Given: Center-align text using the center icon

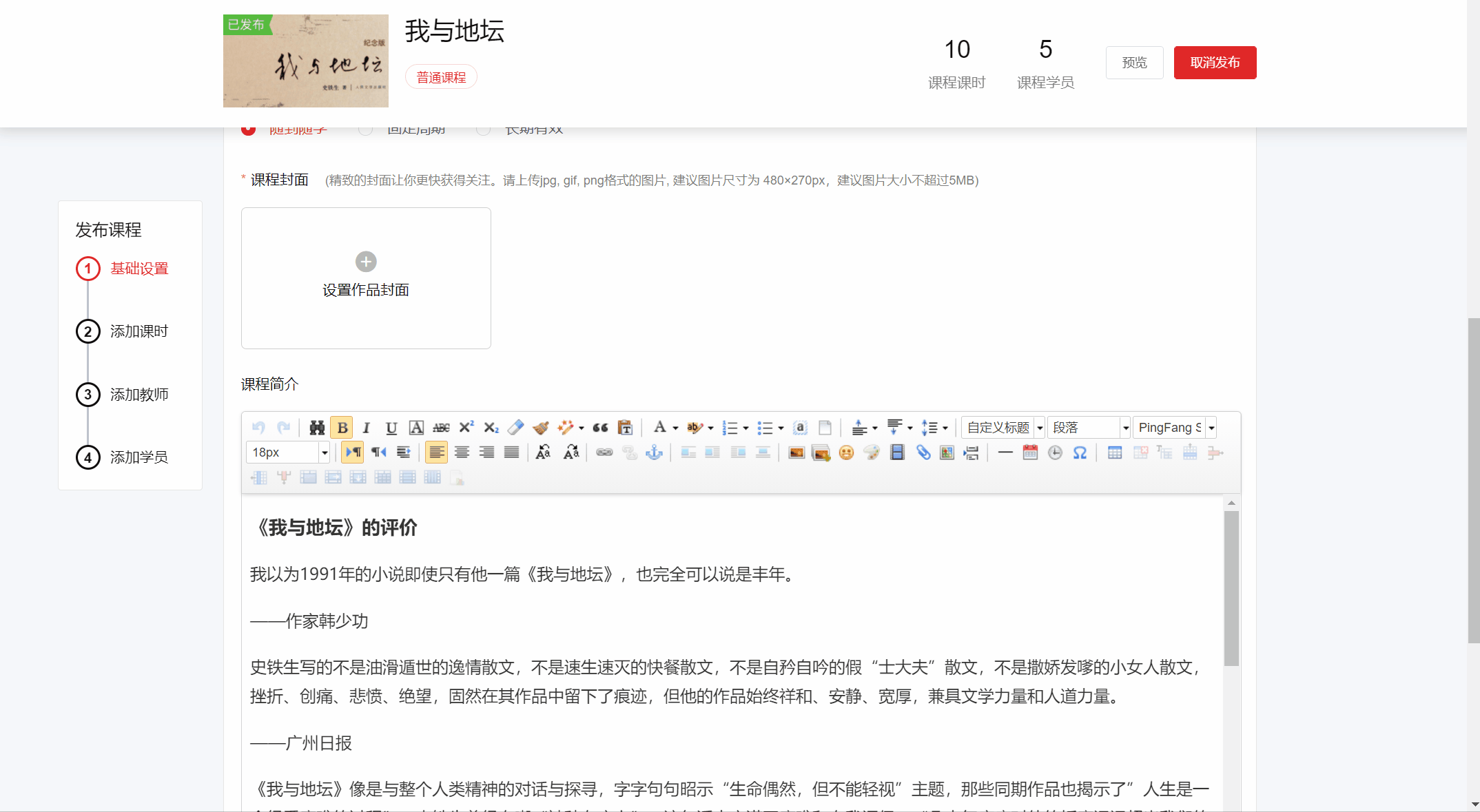Looking at the screenshot, I should 462,452.
